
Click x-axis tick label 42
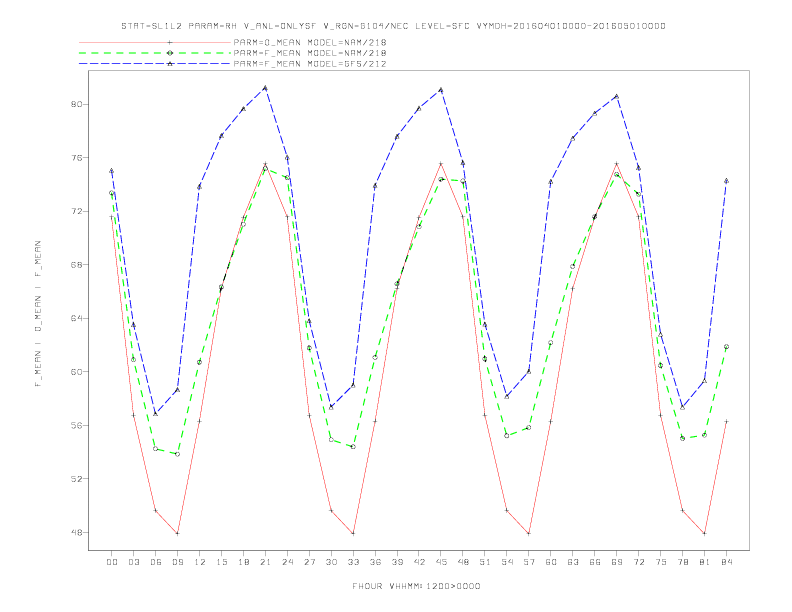(x=419, y=562)
